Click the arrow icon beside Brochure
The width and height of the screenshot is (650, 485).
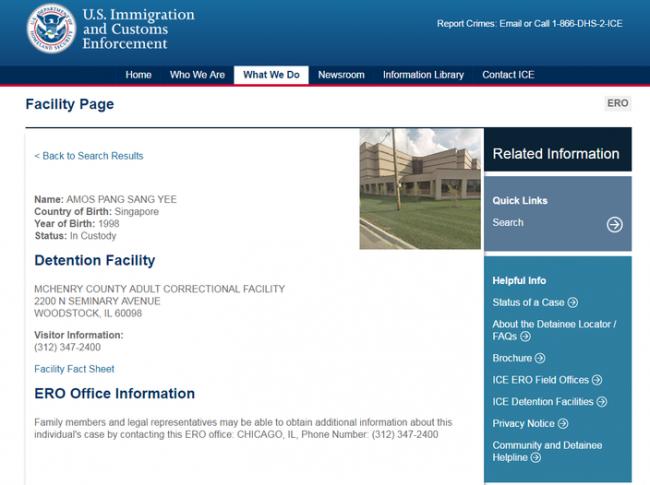(x=540, y=358)
